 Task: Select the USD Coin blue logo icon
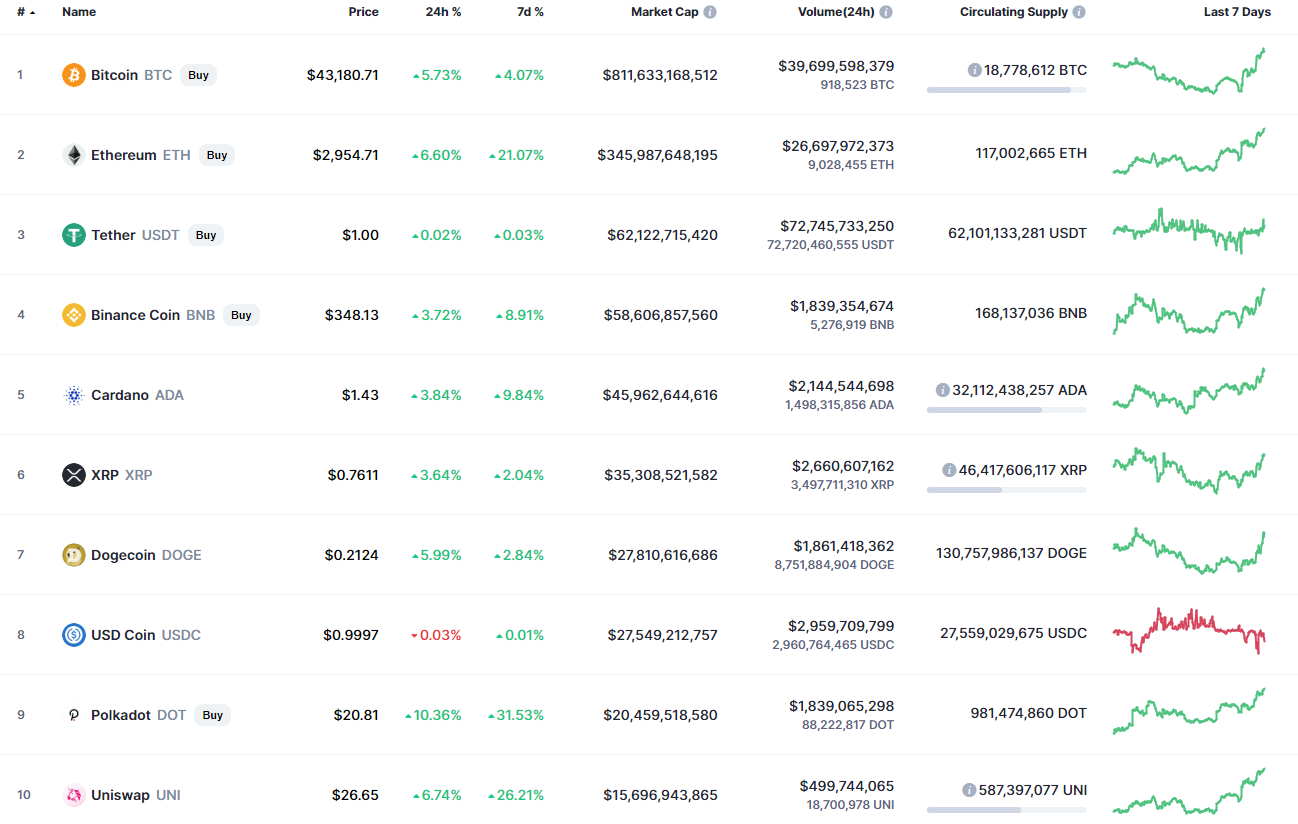tap(74, 635)
